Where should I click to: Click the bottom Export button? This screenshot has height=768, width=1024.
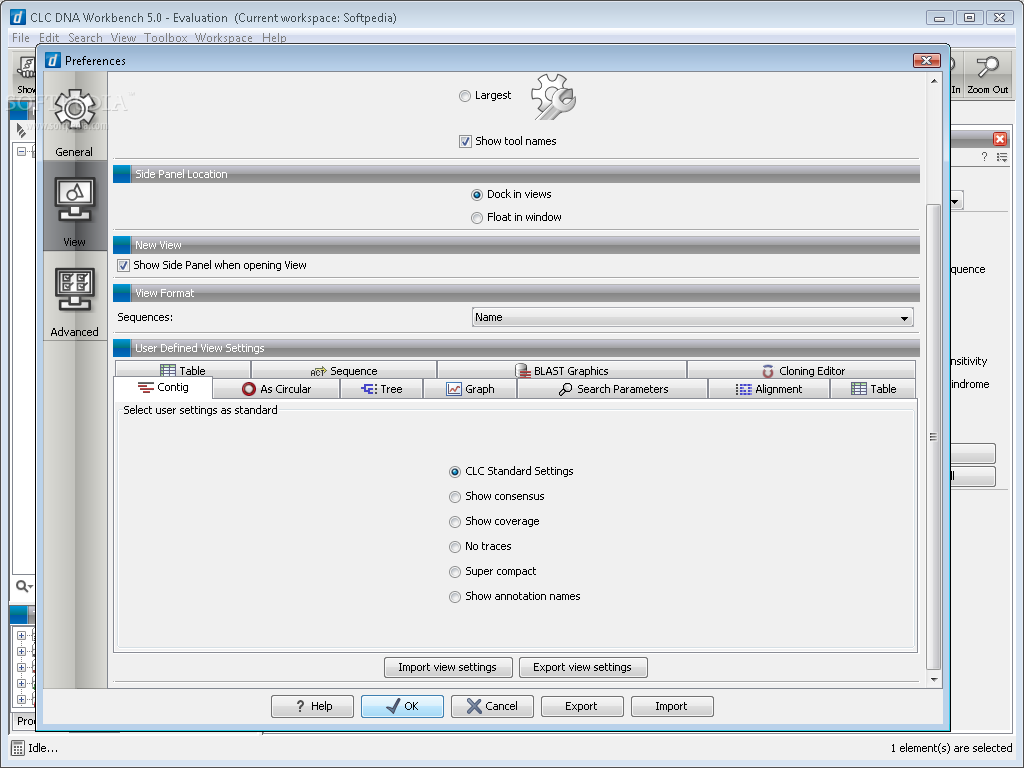[x=582, y=706]
